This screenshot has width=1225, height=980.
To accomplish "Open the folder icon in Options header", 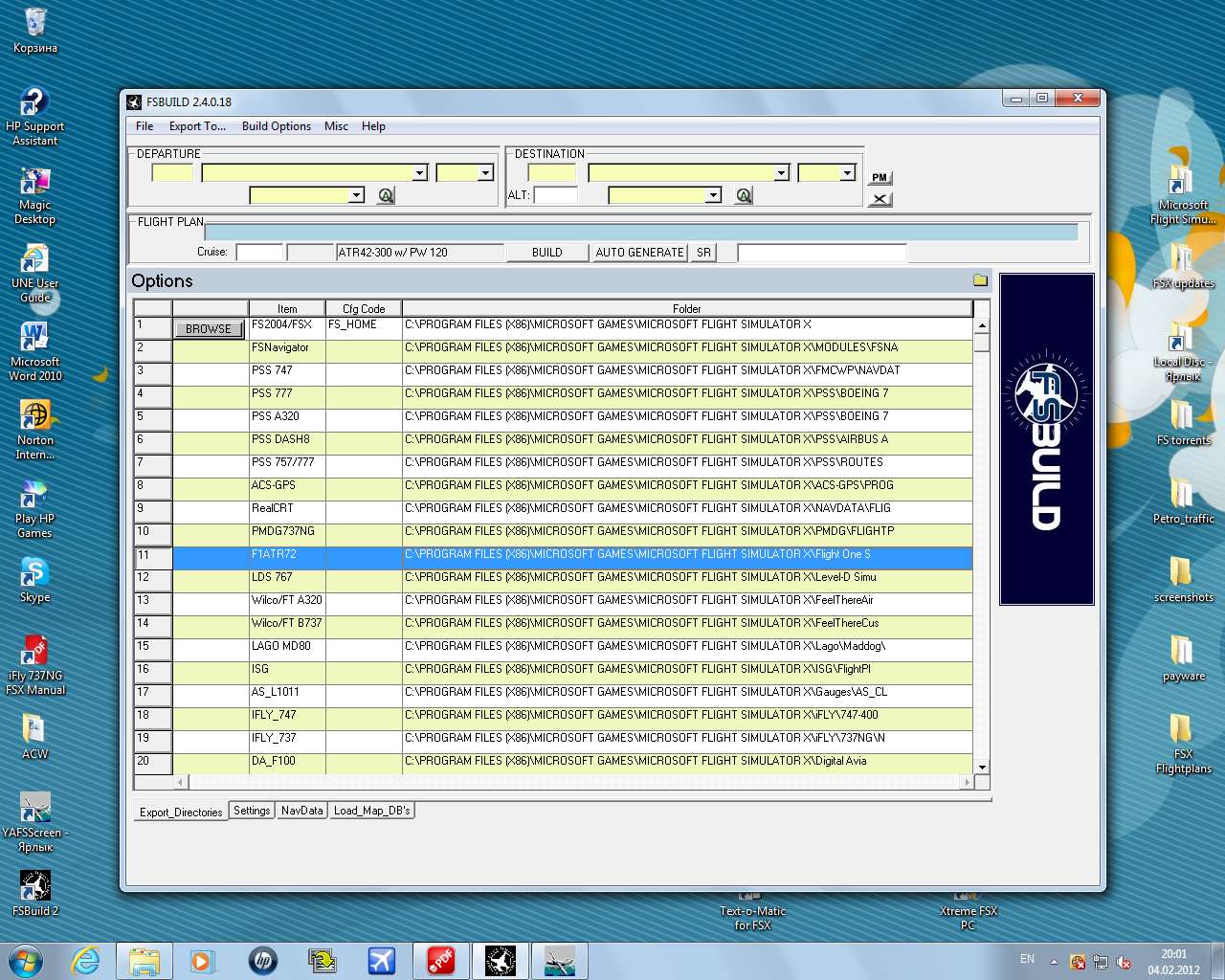I will pyautogui.click(x=980, y=280).
